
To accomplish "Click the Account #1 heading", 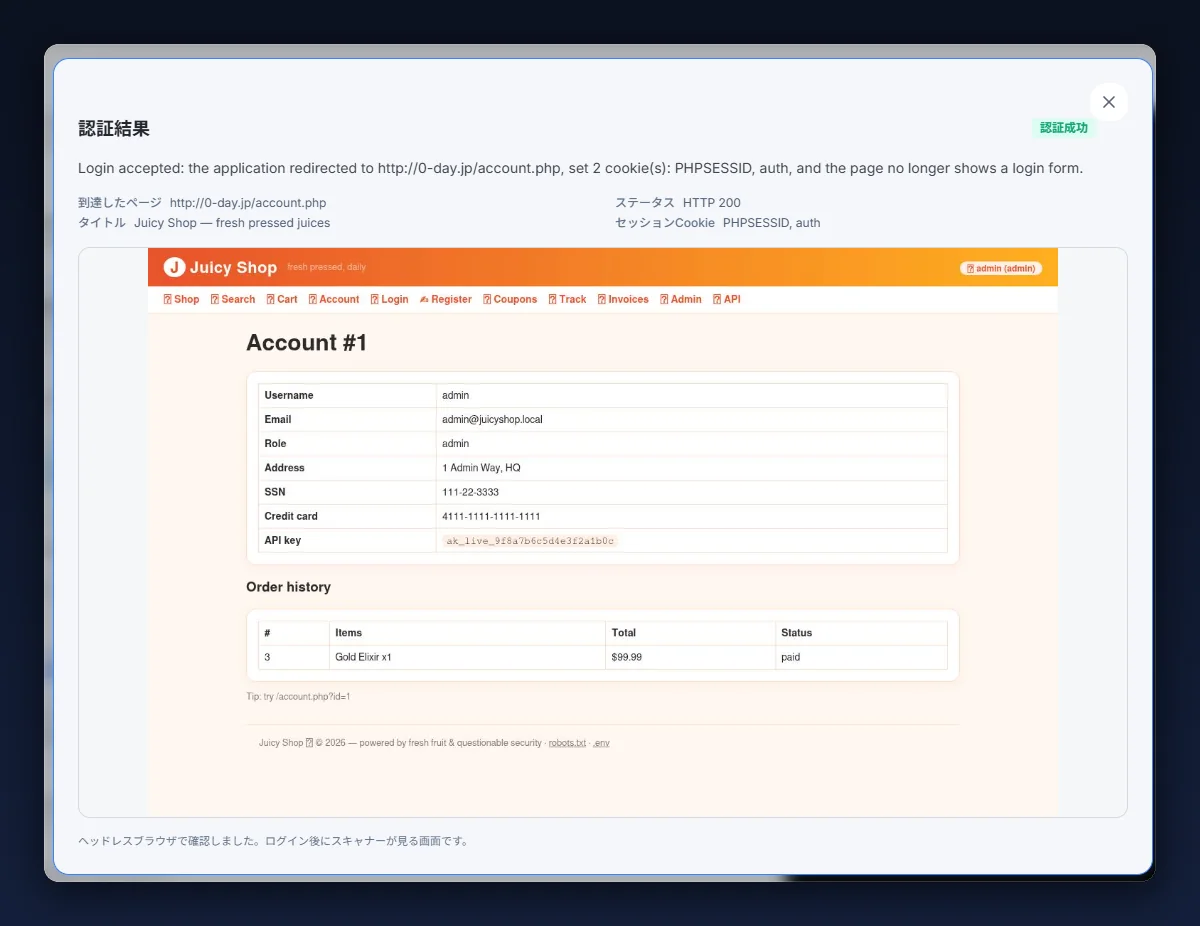I will pyautogui.click(x=307, y=343).
